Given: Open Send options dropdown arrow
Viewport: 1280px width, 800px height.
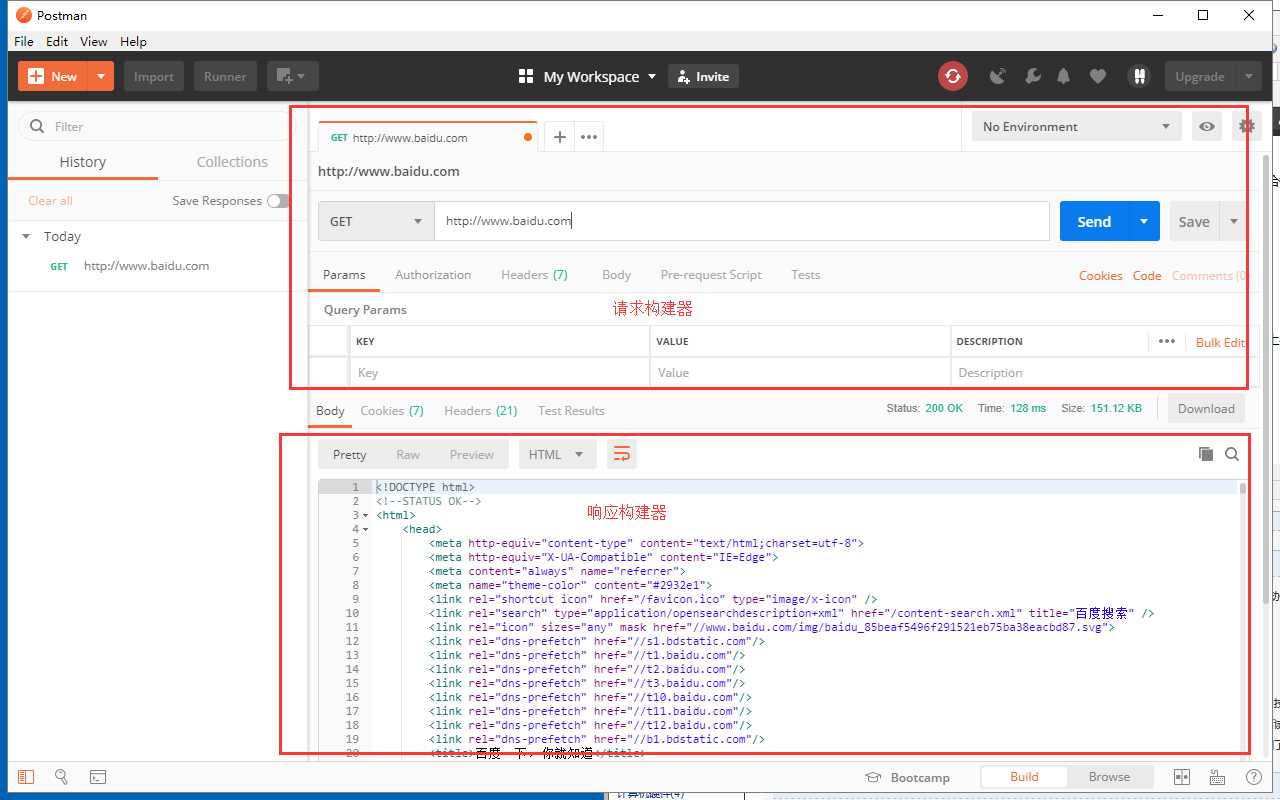Looking at the screenshot, I should (1143, 221).
